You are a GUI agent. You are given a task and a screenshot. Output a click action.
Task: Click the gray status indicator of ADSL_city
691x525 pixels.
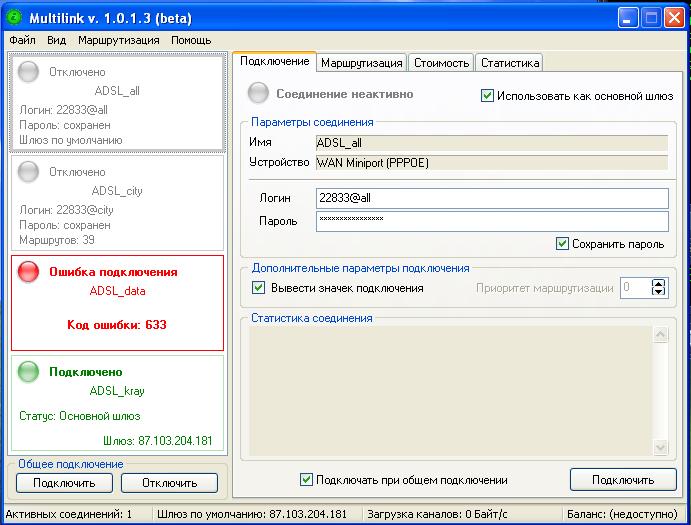click(30, 172)
